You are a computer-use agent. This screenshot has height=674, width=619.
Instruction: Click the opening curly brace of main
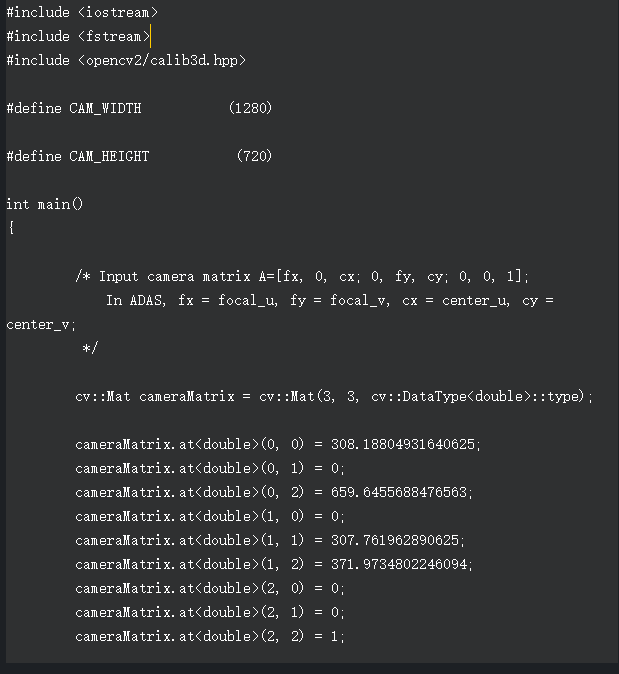point(11,228)
